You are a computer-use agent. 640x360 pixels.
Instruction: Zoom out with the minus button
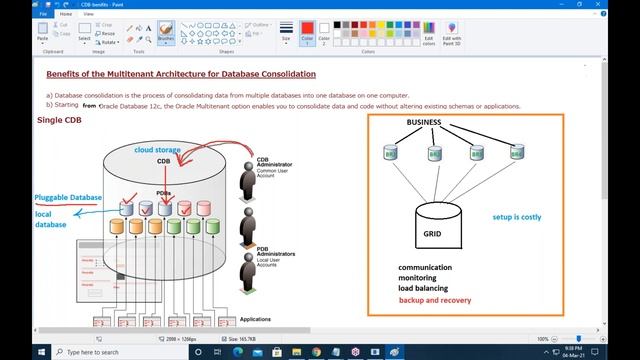554,339
